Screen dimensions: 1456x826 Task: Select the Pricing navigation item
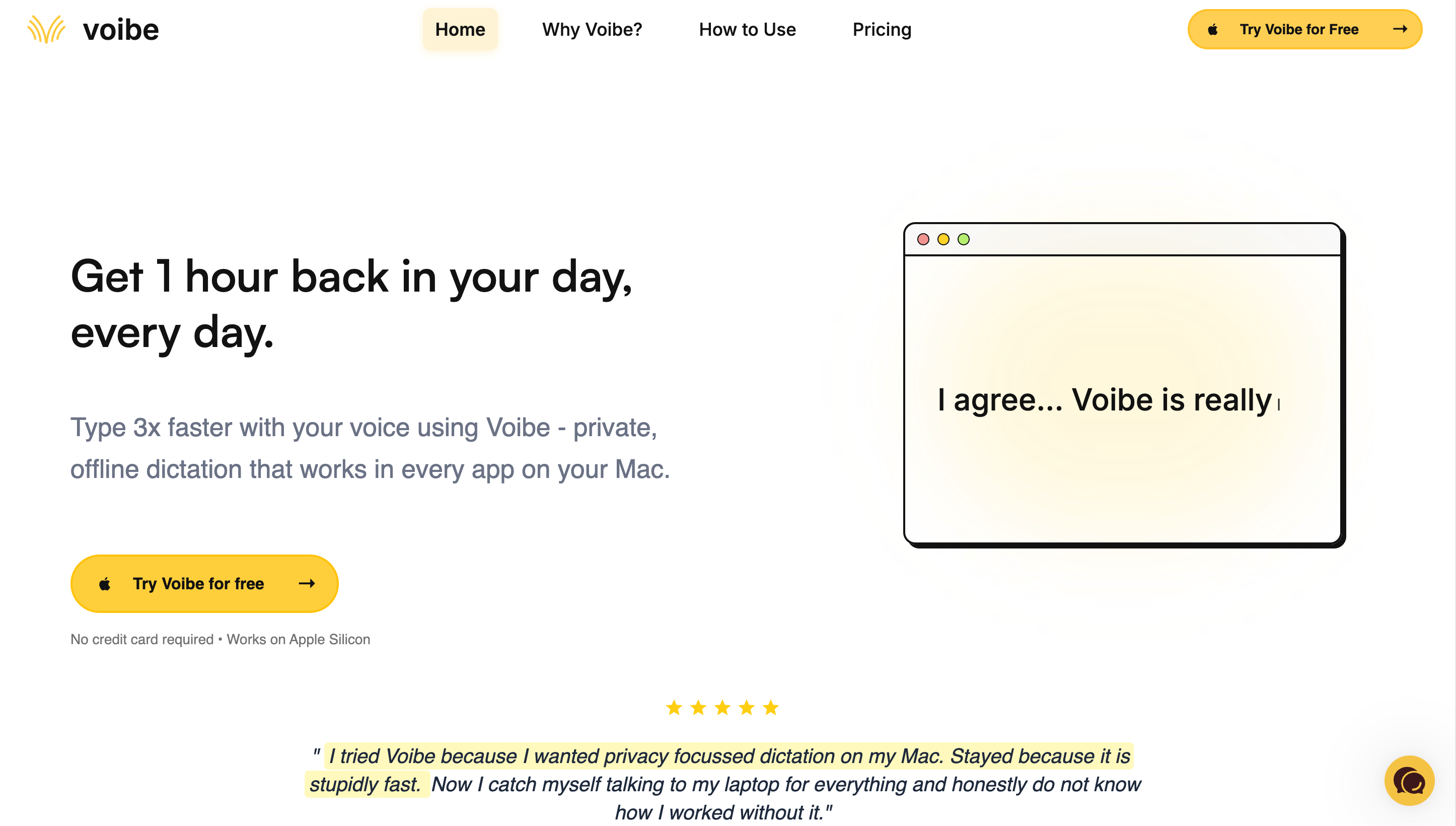[882, 30]
